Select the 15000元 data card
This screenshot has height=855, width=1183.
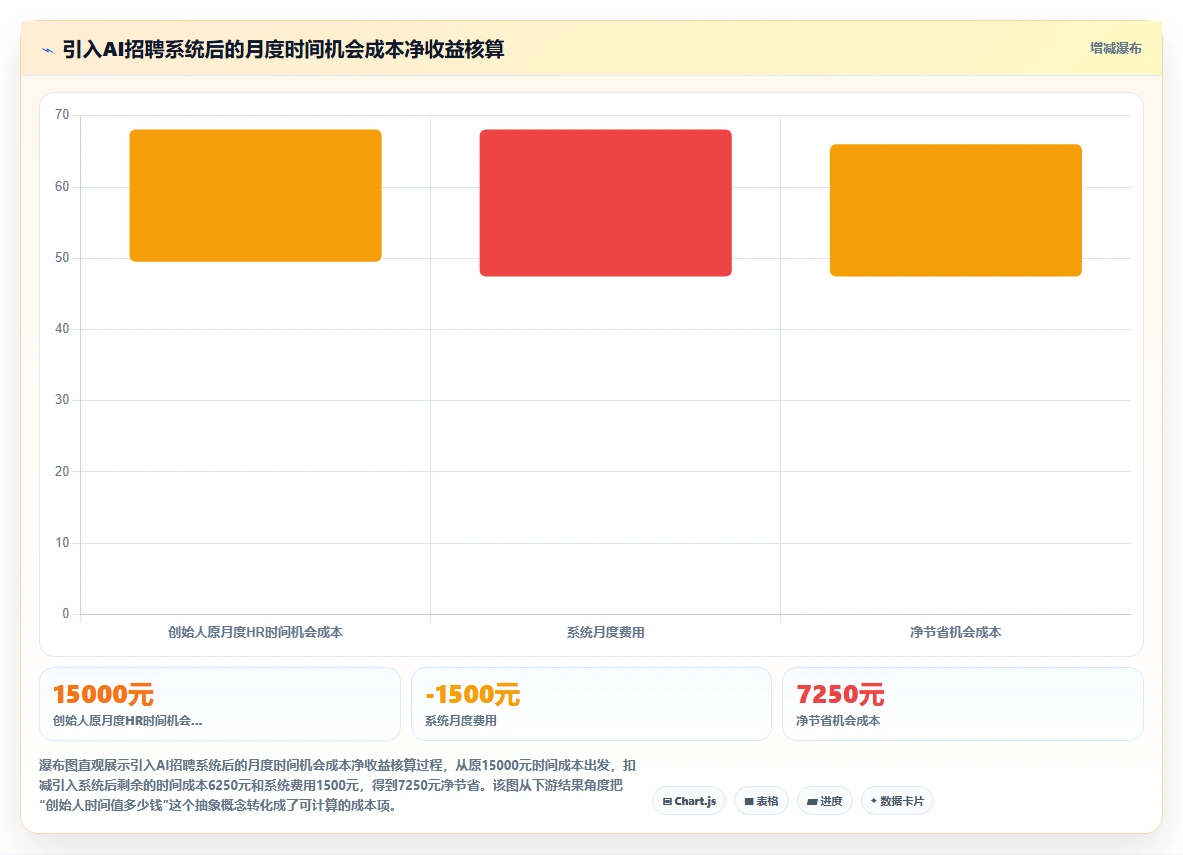(220, 703)
